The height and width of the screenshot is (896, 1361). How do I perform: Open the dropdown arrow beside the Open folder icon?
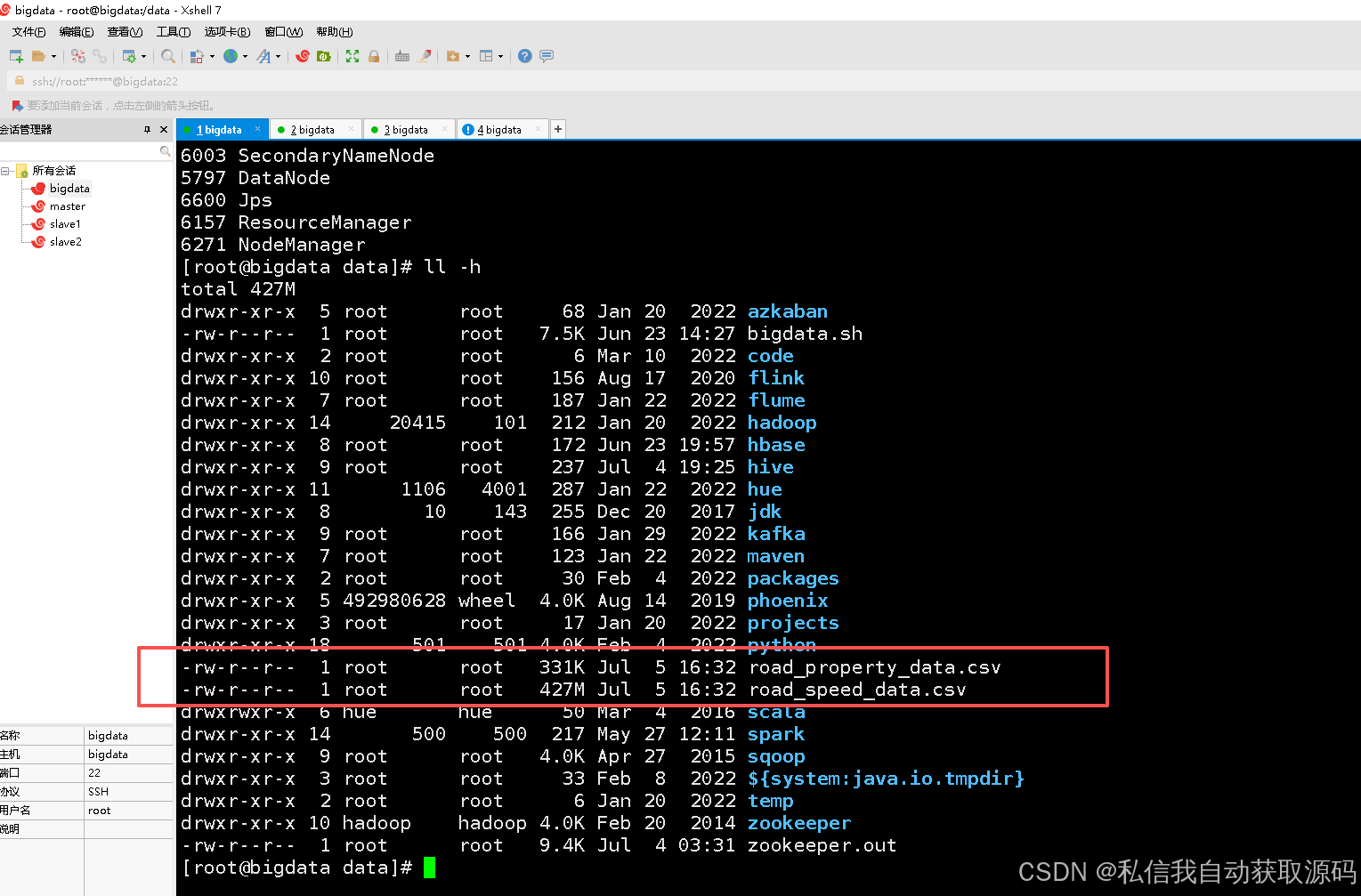coord(53,56)
